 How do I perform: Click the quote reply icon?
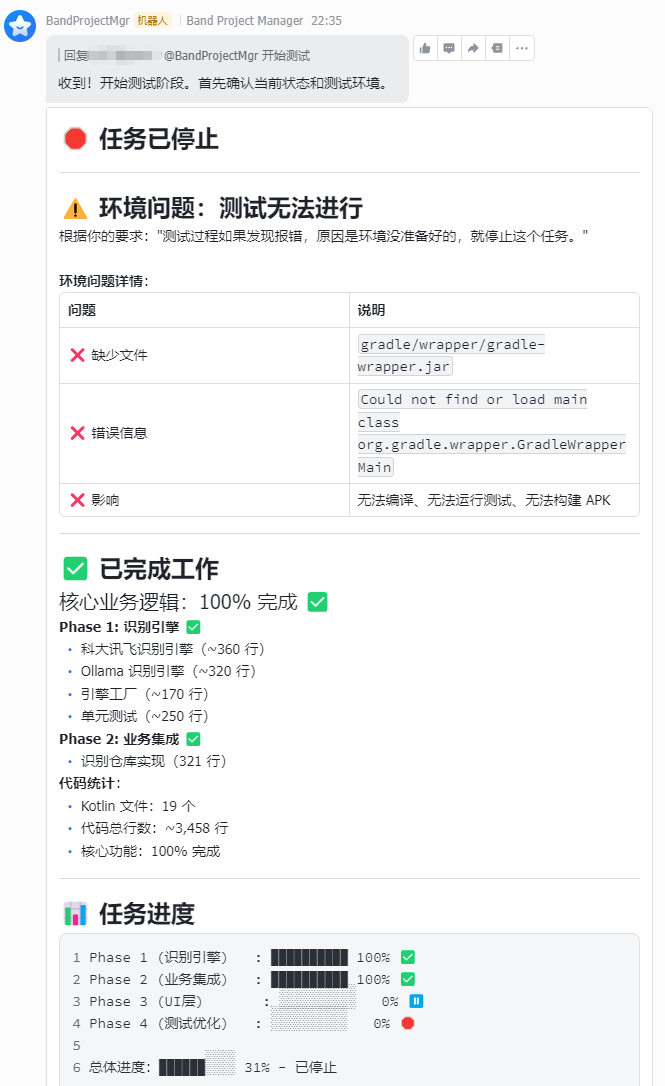[496, 47]
